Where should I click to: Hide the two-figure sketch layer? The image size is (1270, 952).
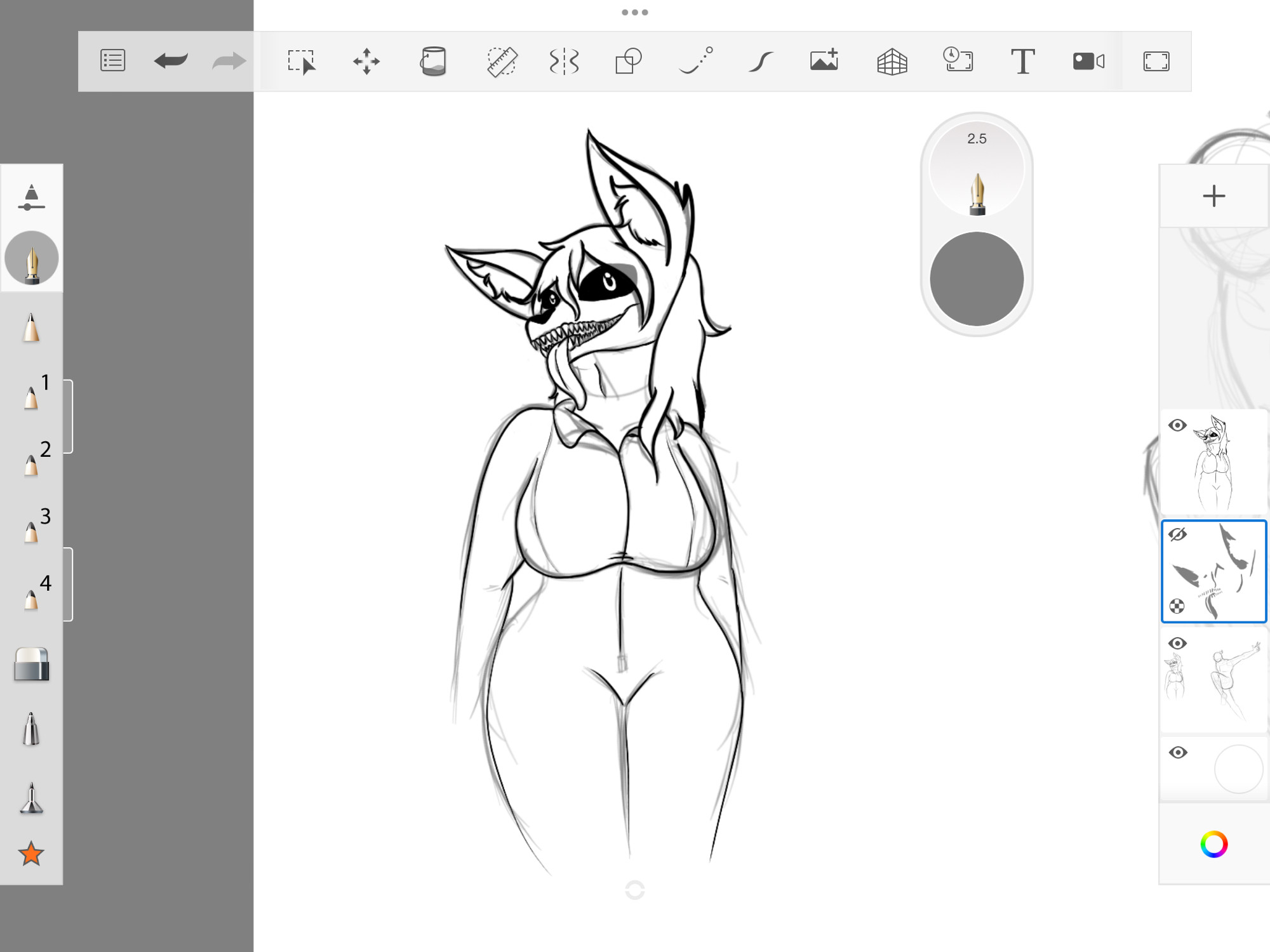[x=1177, y=644]
